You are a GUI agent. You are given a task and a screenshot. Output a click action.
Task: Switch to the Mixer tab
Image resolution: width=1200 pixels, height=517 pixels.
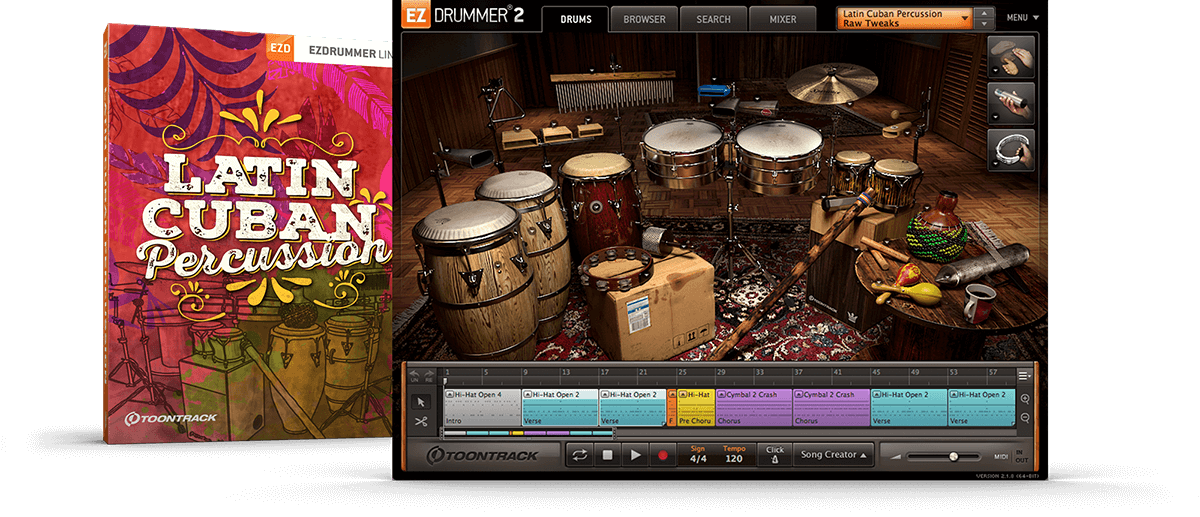click(x=783, y=19)
